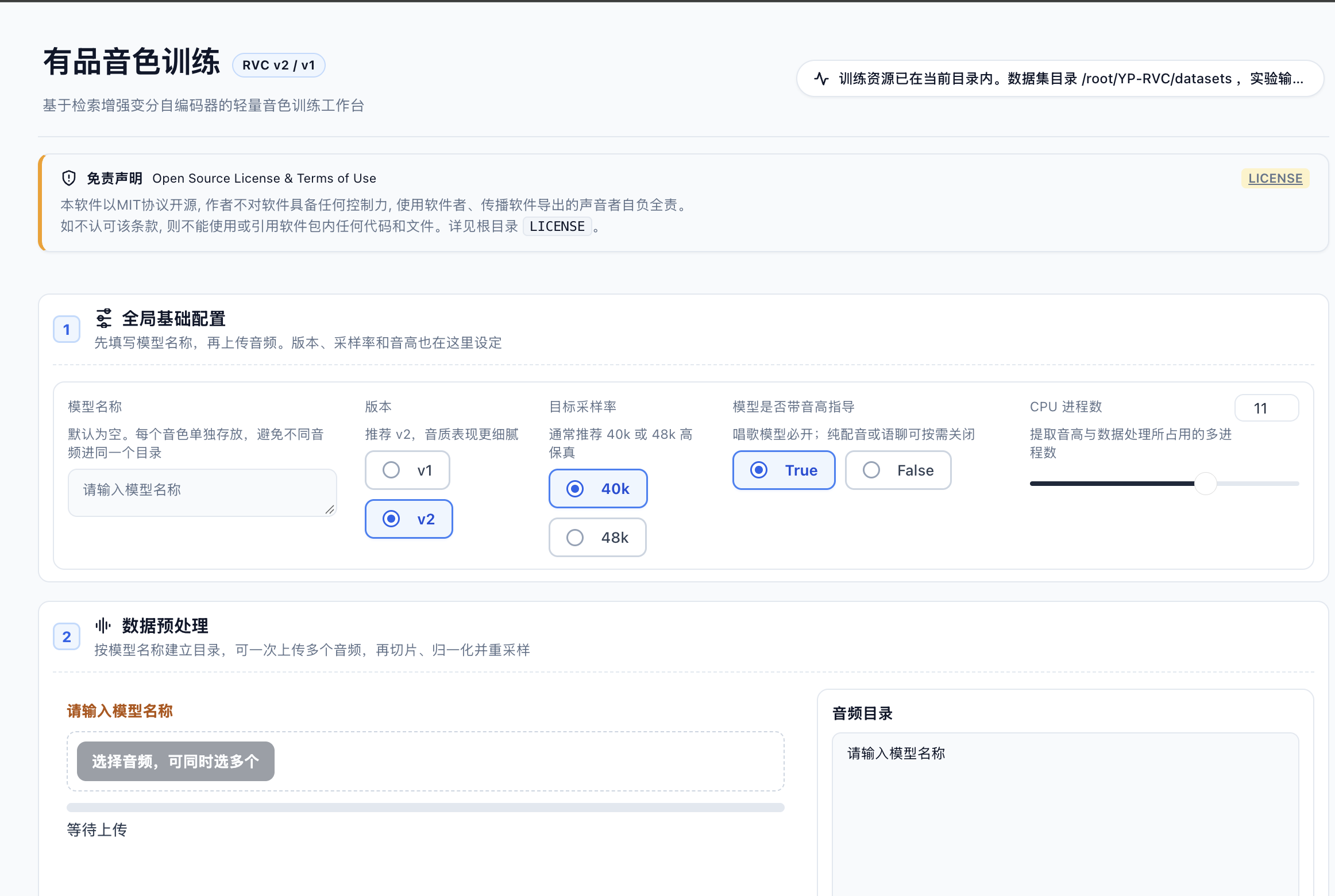This screenshot has height=896, width=1335.
Task: Choose the 48k sample rate option
Action: 597,538
